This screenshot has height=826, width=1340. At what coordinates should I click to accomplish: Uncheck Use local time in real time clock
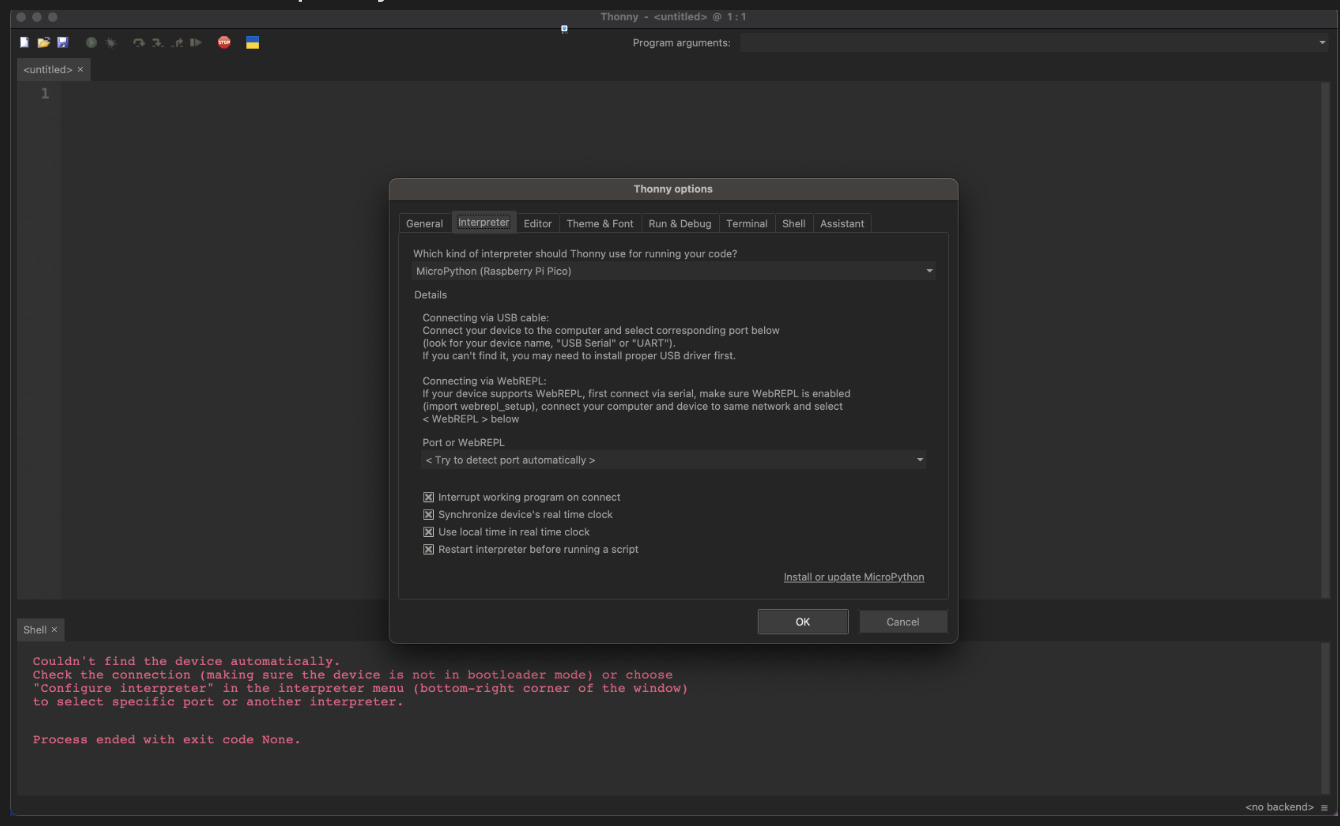(x=429, y=532)
